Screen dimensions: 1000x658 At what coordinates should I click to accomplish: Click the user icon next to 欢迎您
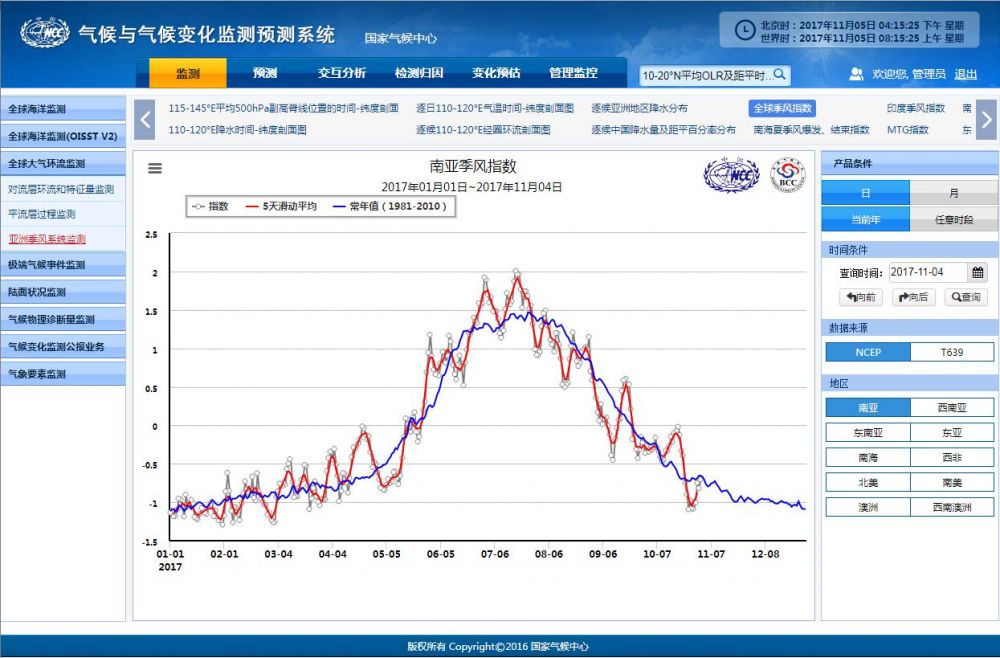tap(856, 74)
